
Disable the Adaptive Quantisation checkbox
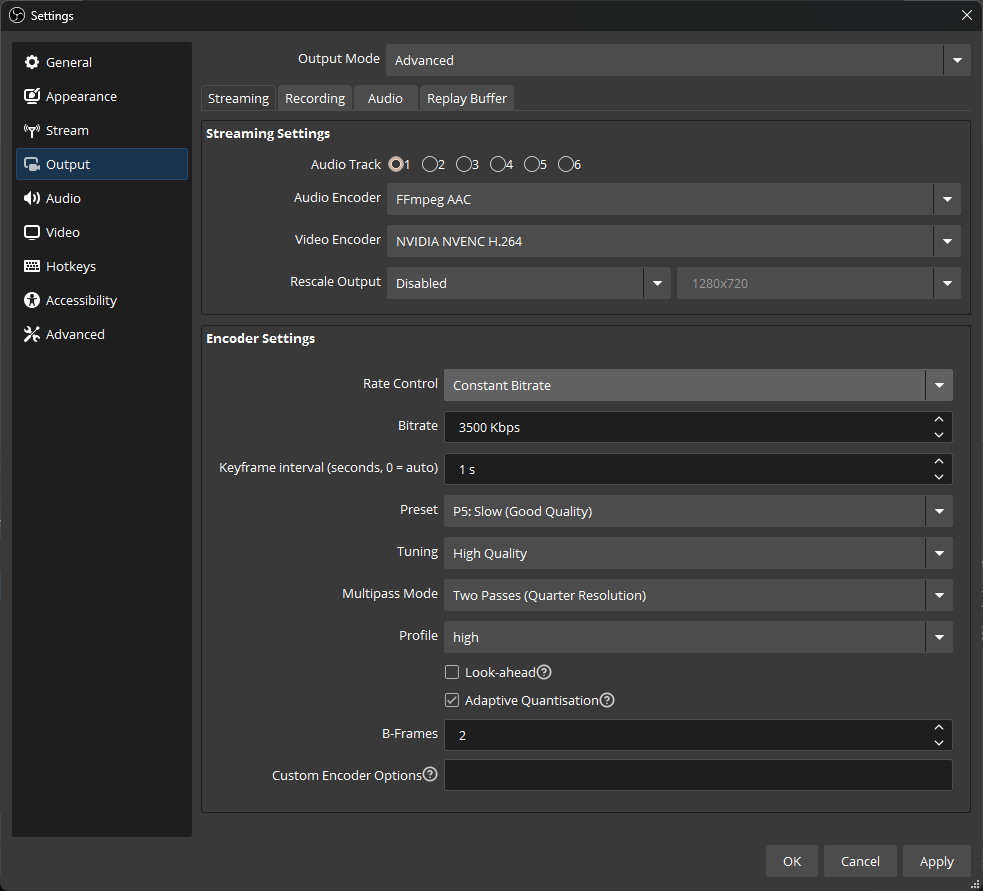[x=452, y=700]
